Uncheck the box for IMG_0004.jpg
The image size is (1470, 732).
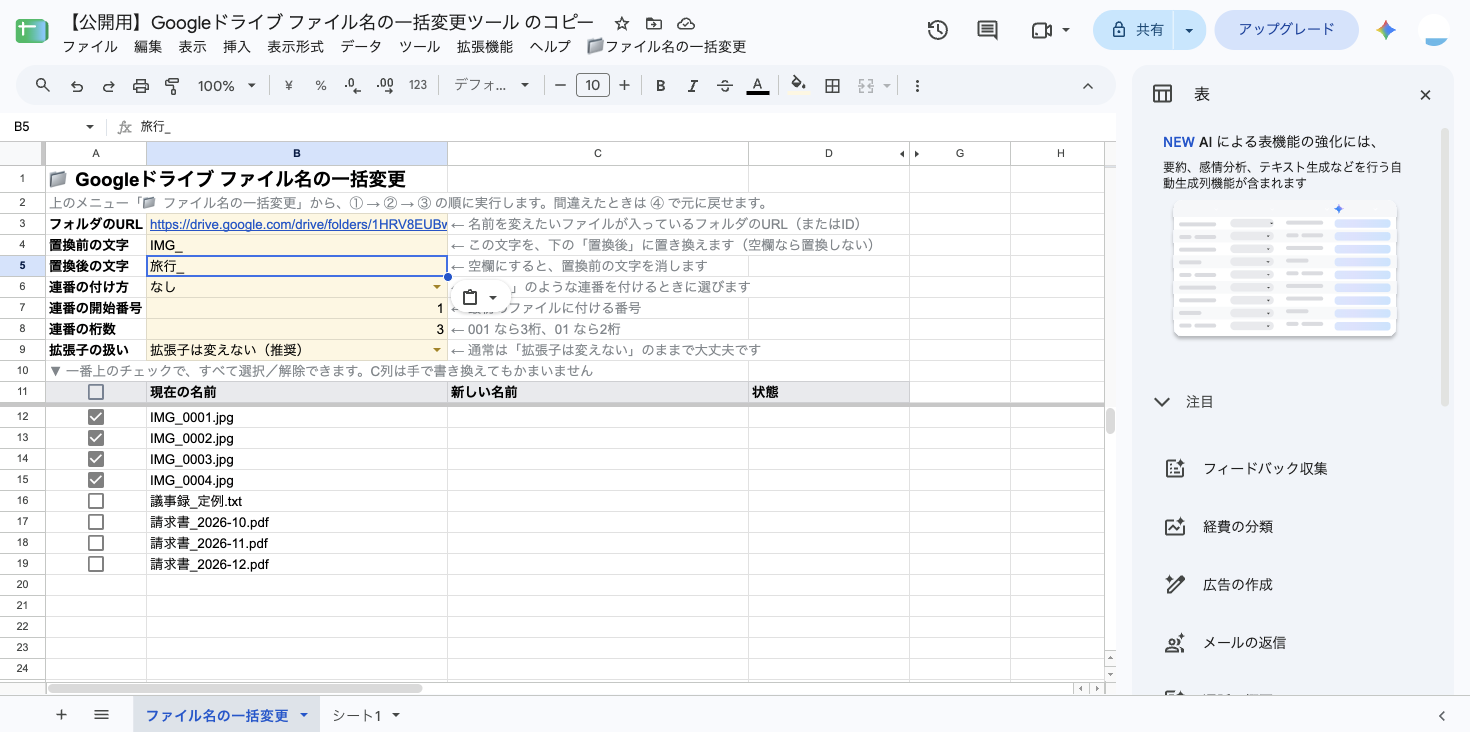96,480
